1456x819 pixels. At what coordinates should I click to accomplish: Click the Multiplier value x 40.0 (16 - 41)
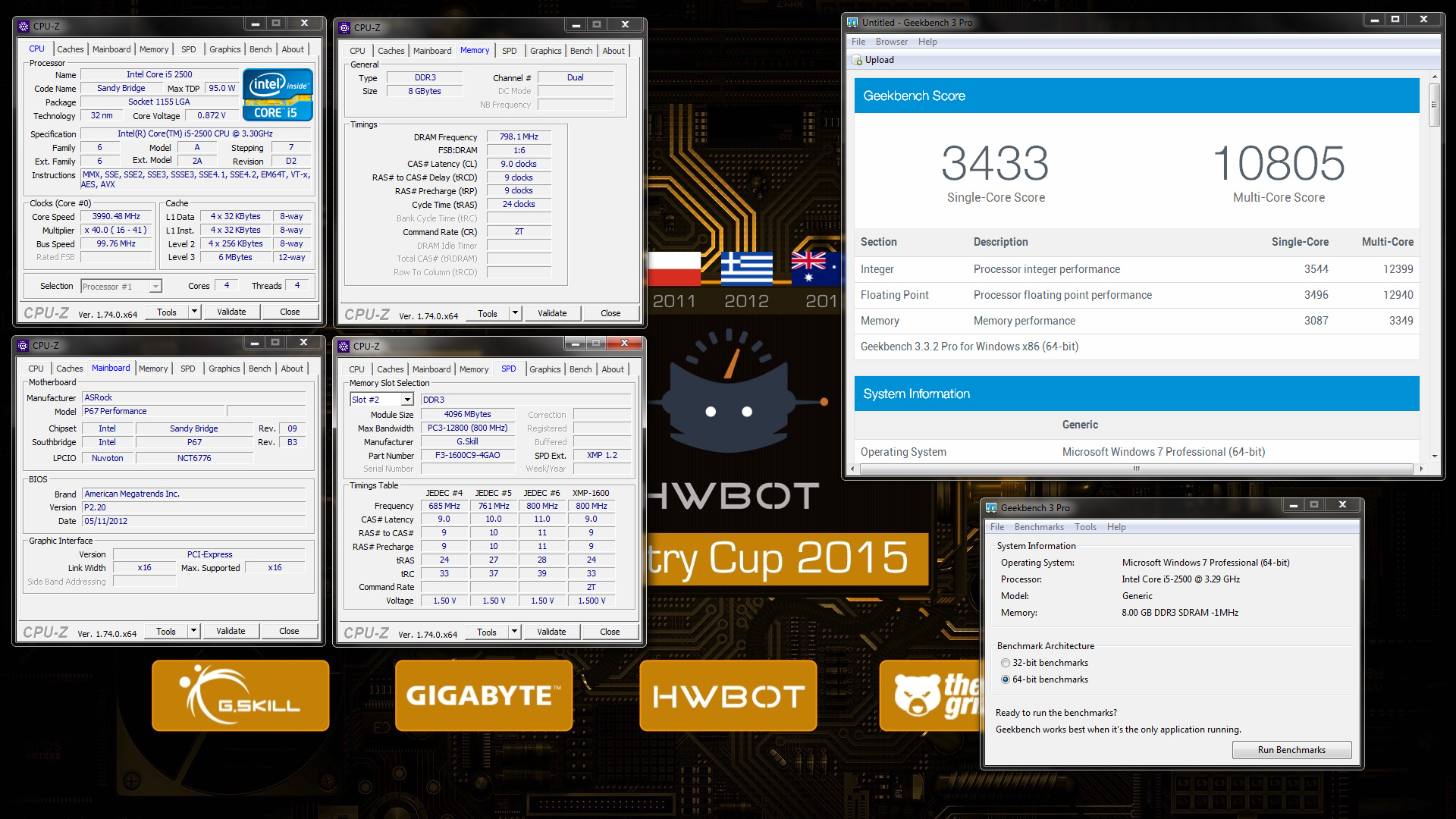pos(116,230)
